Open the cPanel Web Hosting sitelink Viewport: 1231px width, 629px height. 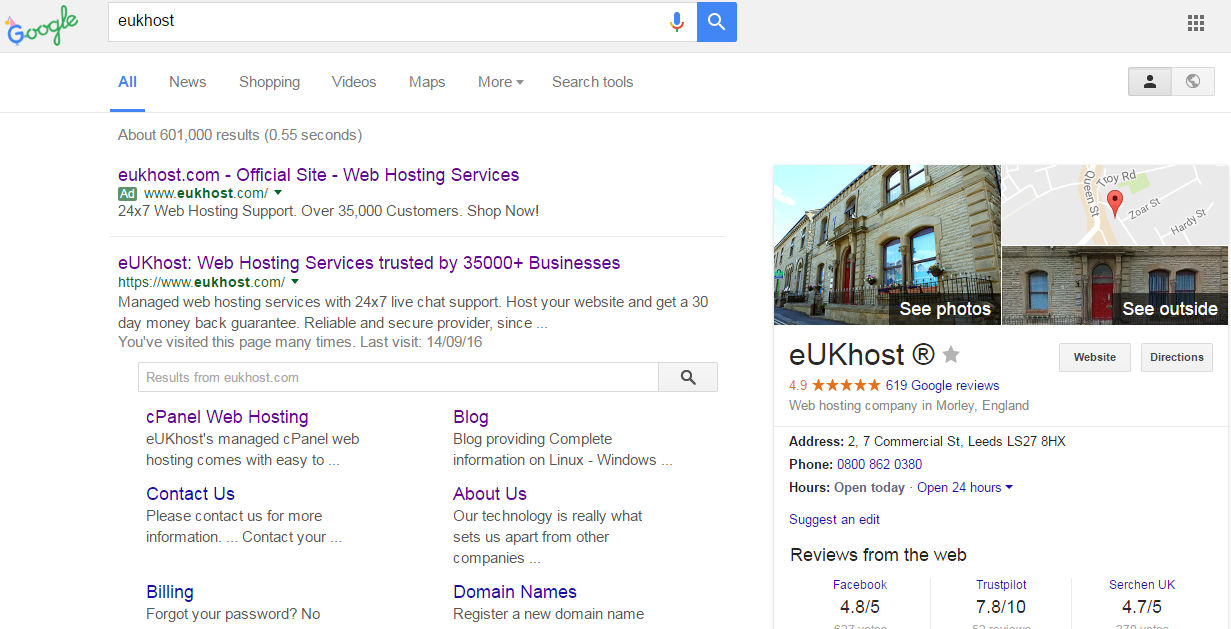[227, 417]
